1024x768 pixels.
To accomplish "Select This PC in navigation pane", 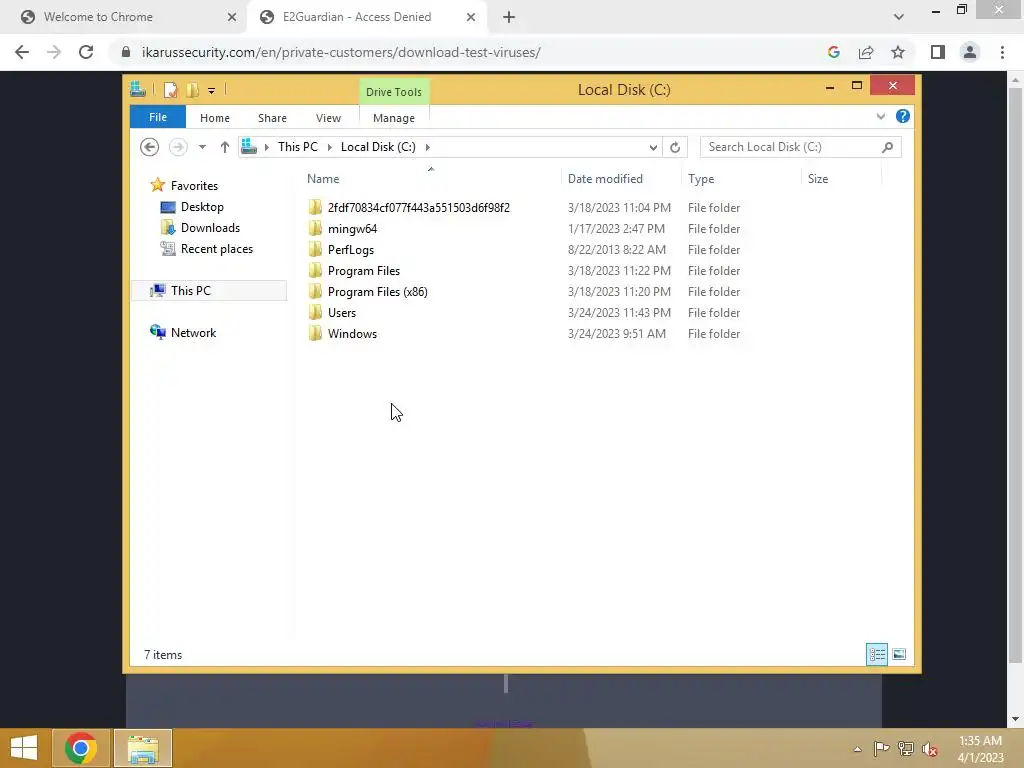I will (209, 291).
